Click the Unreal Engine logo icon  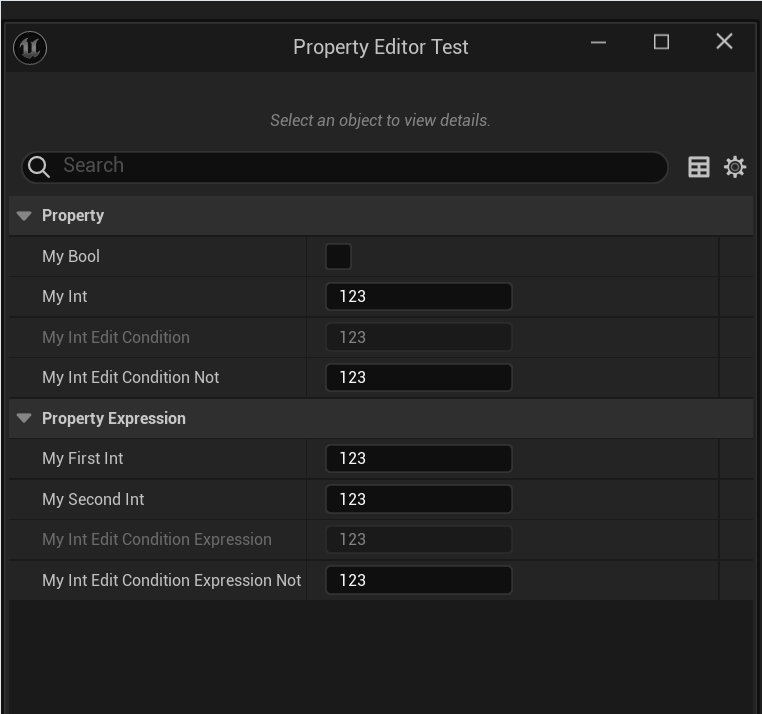[31, 47]
